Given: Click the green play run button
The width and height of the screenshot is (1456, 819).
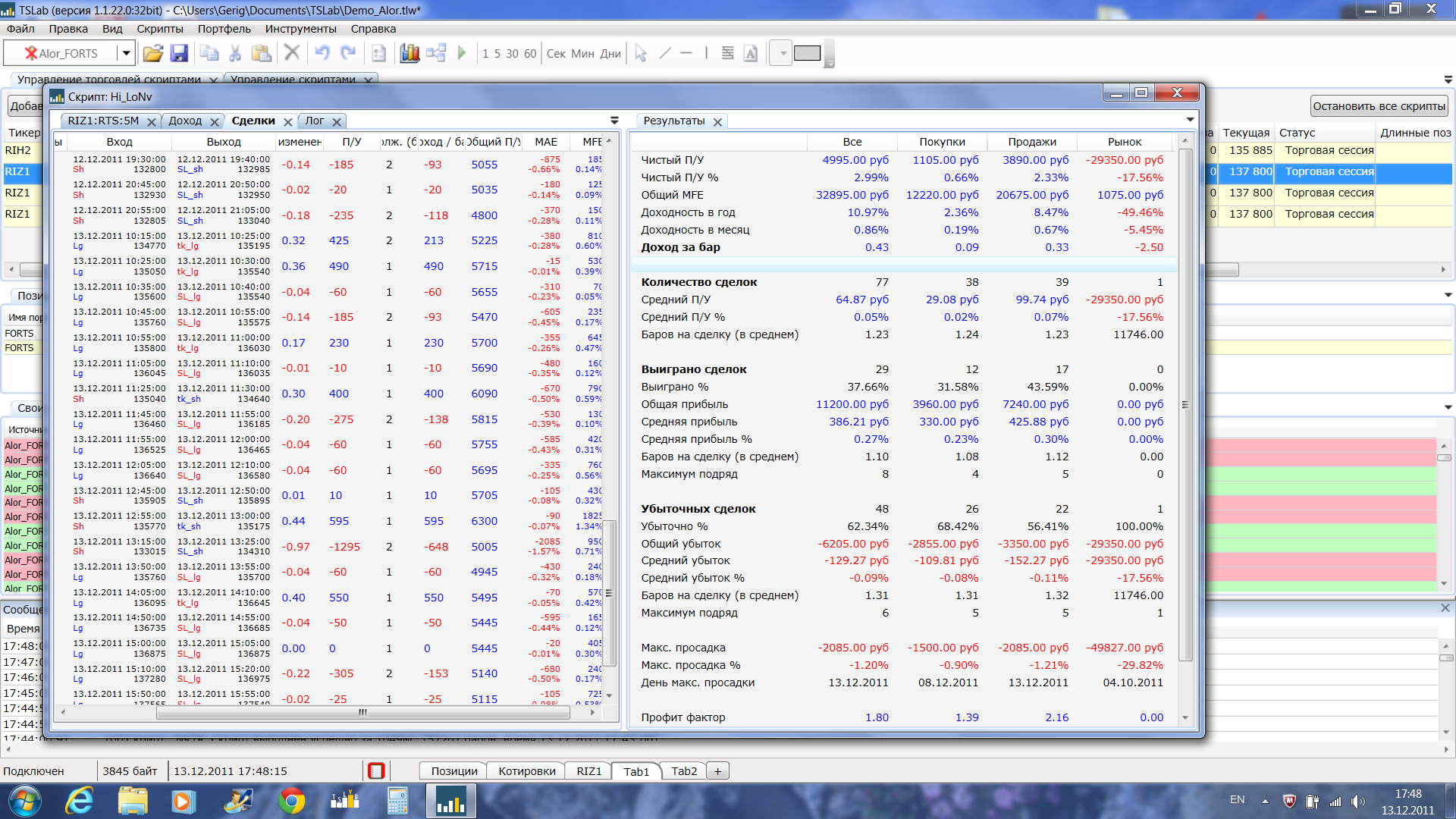Looking at the screenshot, I should click(x=462, y=53).
